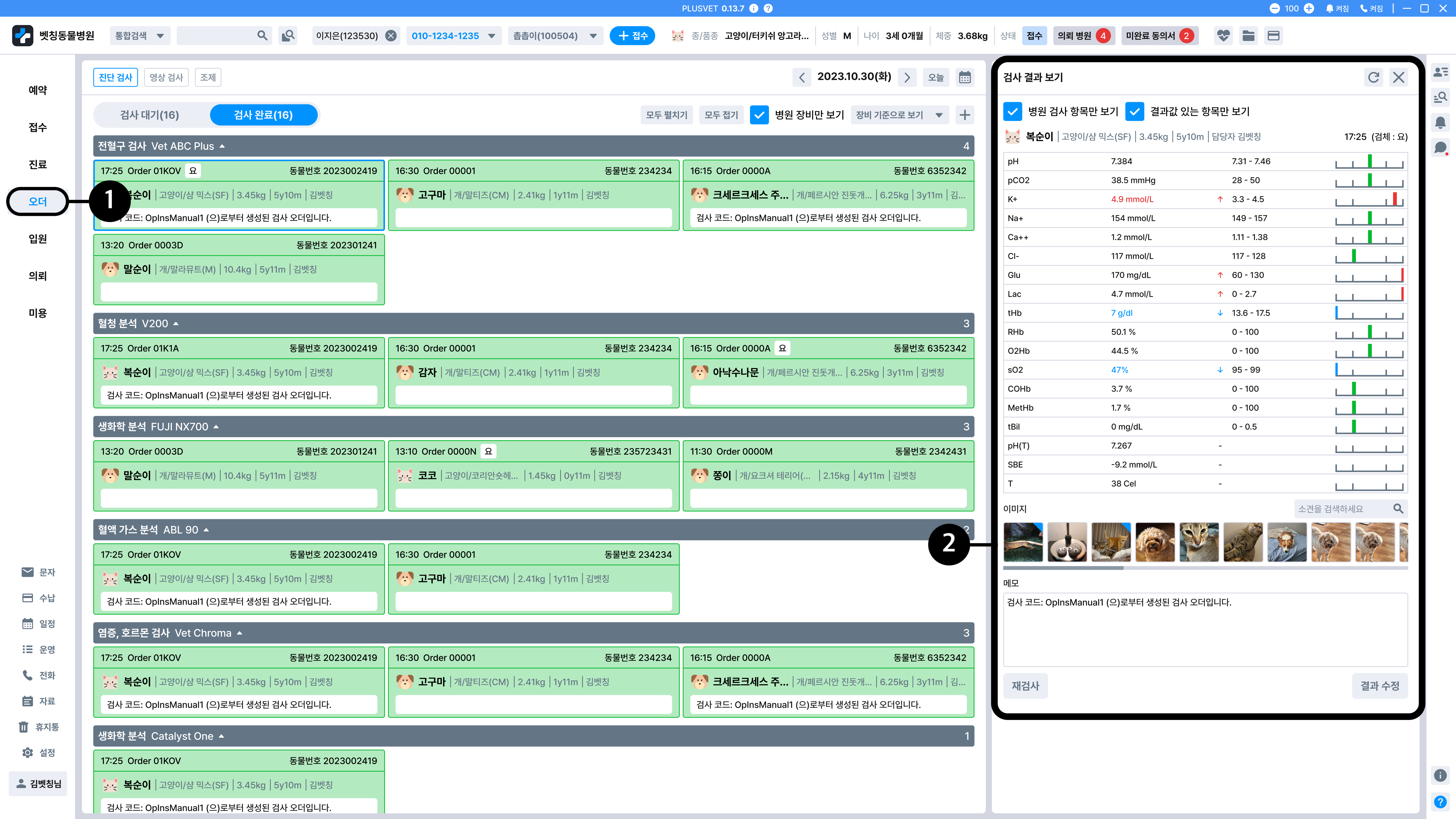Collapse the 혈청 분석 V200 section

click(x=176, y=323)
